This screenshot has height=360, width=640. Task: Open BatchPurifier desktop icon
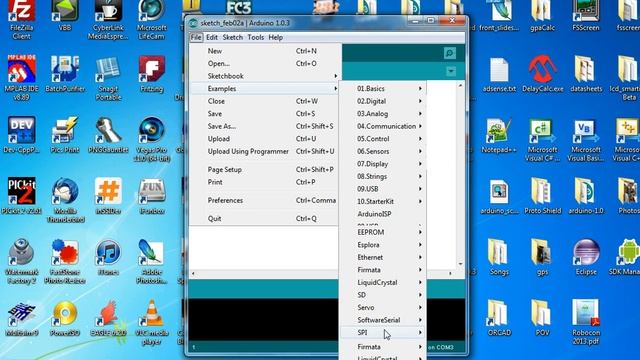pos(65,73)
